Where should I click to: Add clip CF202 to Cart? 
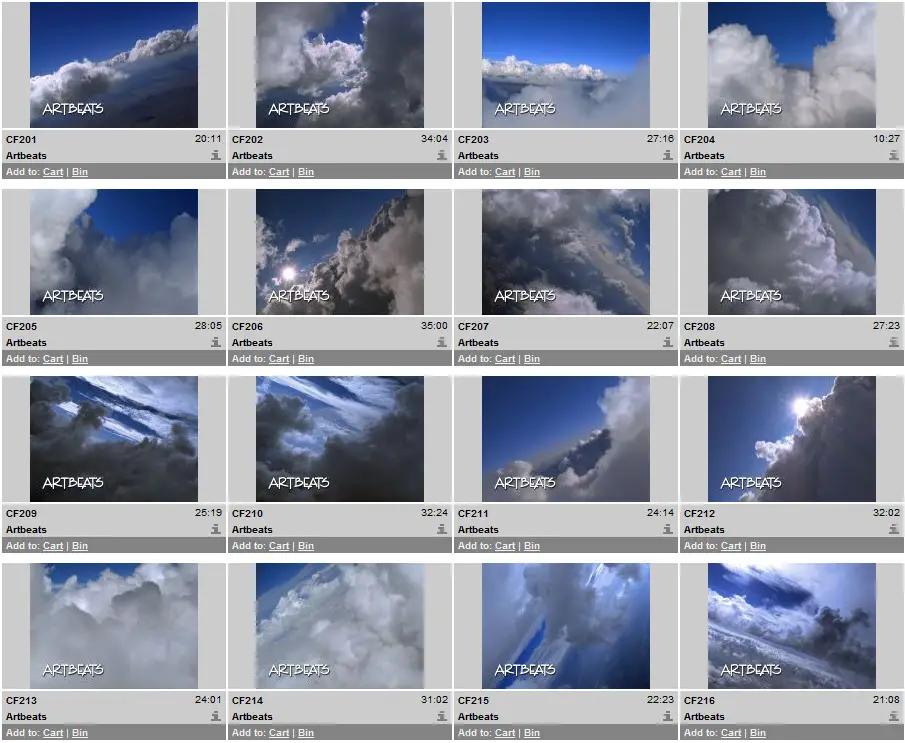[279, 171]
